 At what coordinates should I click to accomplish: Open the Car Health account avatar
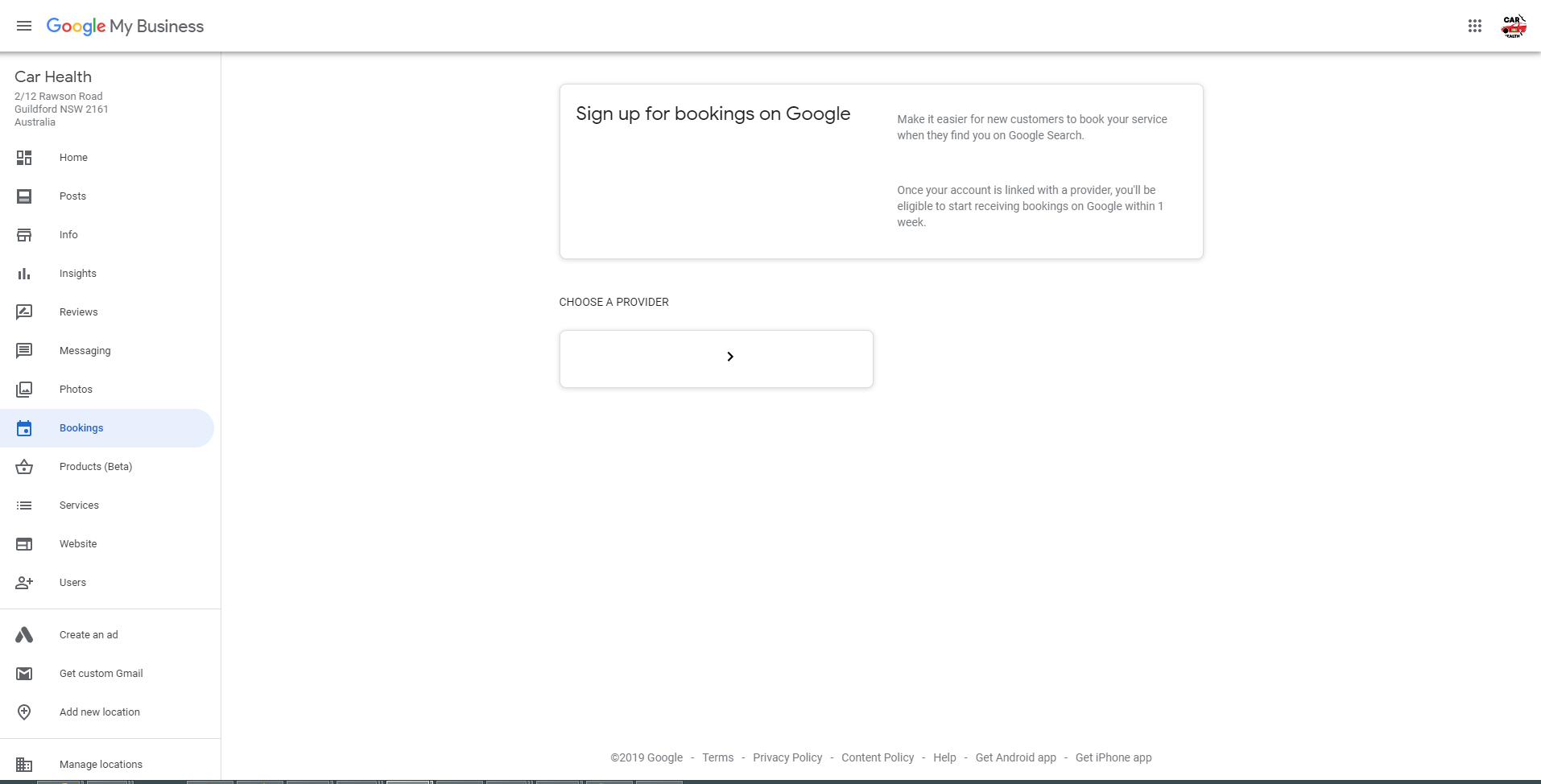tap(1514, 26)
